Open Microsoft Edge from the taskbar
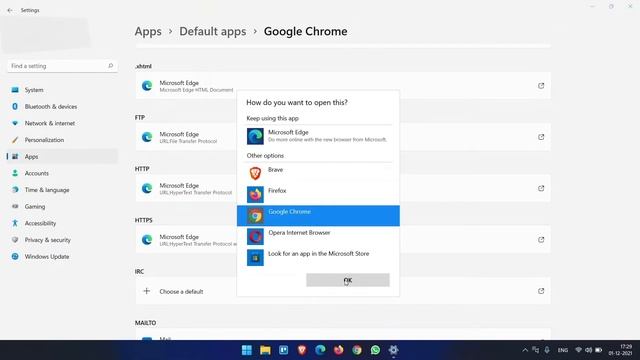Screen dimensions: 640x360 (x=320, y=350)
